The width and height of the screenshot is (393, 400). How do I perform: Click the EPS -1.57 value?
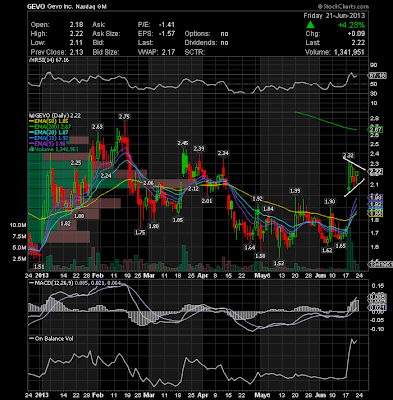coord(167,34)
